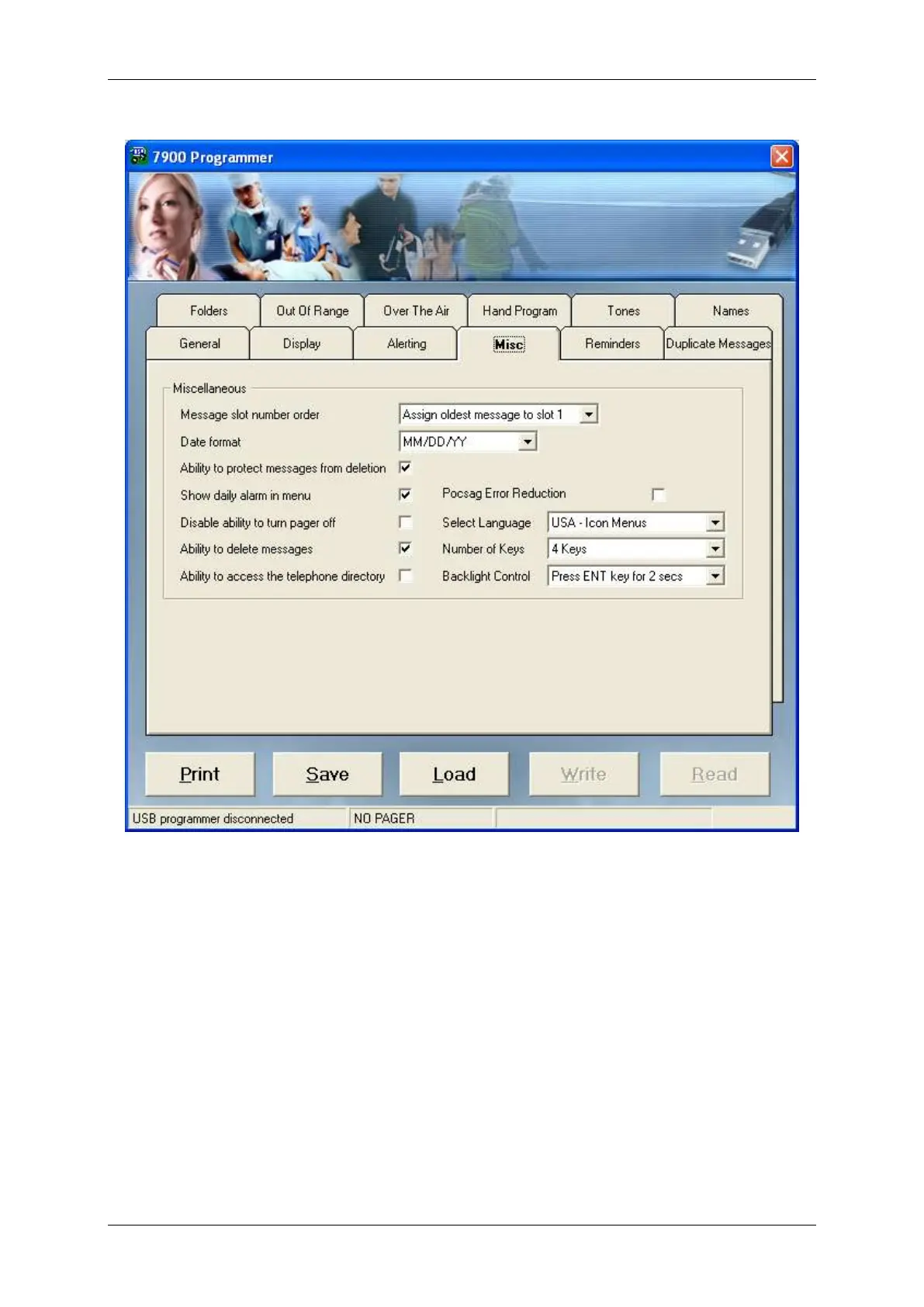Viewport: 924px width, 1307px height.
Task: Open the Number of Keys dropdown
Action: click(715, 549)
